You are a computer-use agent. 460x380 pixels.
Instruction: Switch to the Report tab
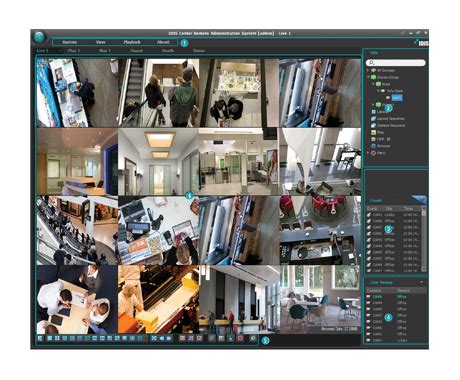tap(137, 51)
